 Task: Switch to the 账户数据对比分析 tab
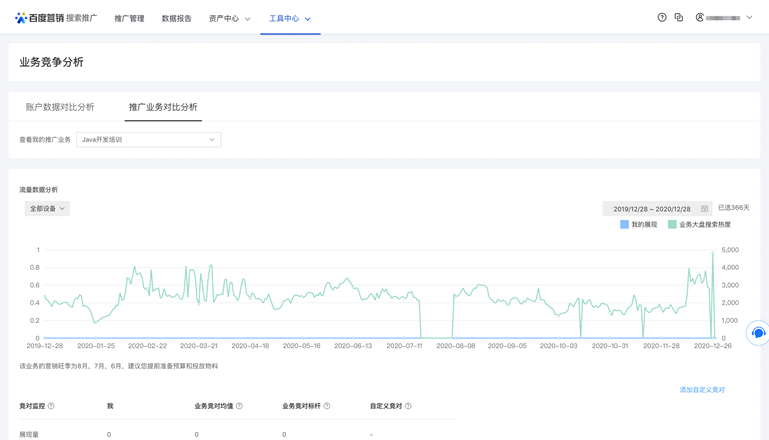pos(60,107)
